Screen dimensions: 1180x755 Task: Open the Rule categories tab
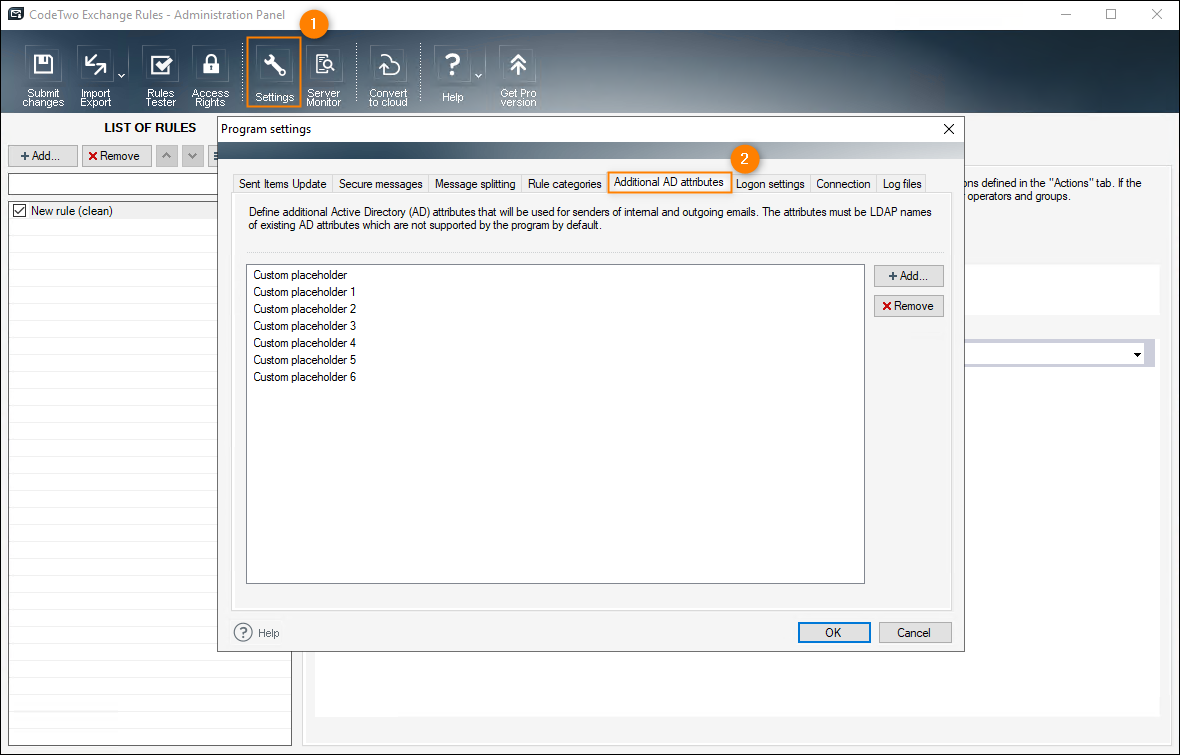pyautogui.click(x=564, y=184)
